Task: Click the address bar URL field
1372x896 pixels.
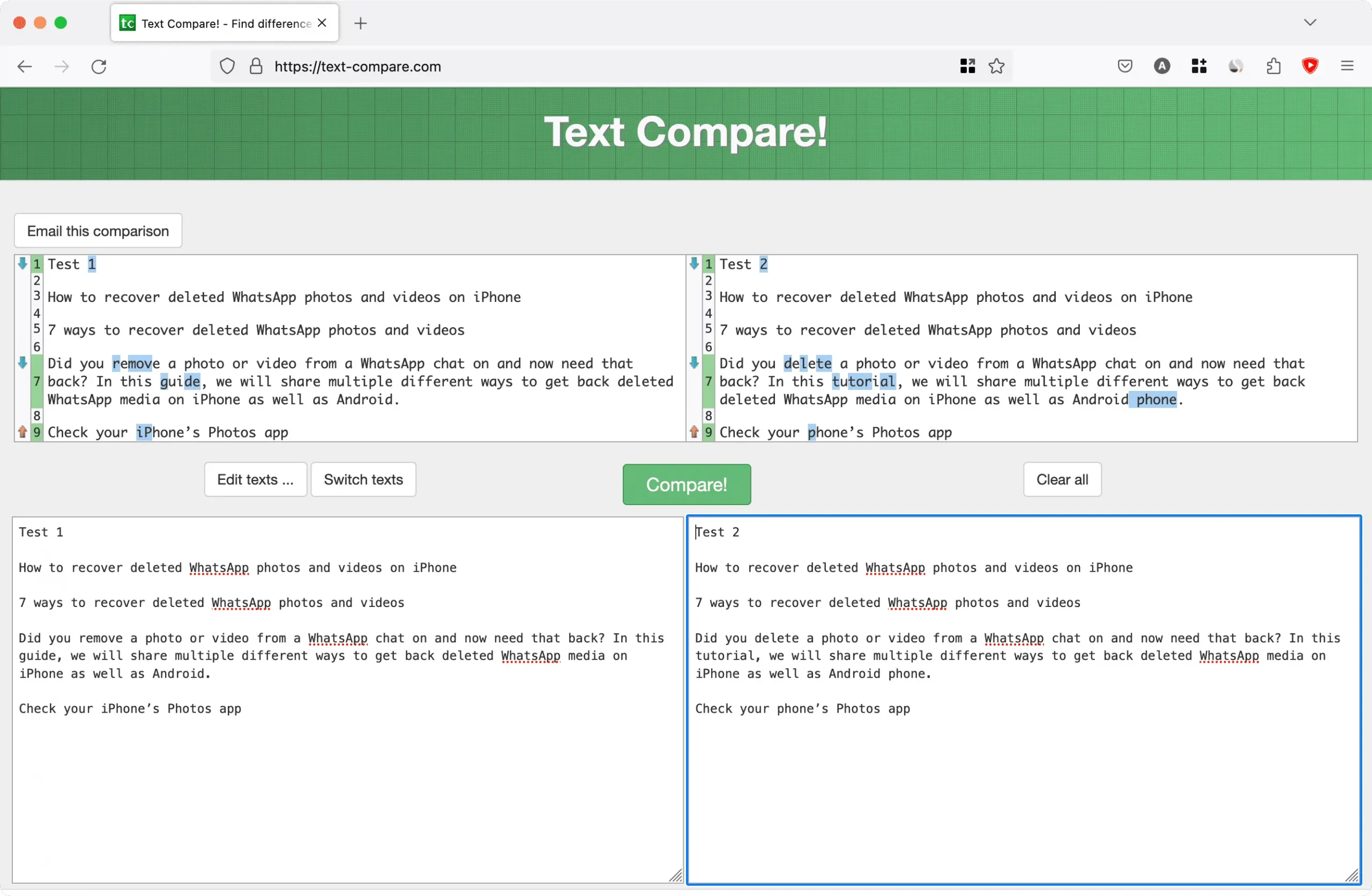Action: [358, 67]
